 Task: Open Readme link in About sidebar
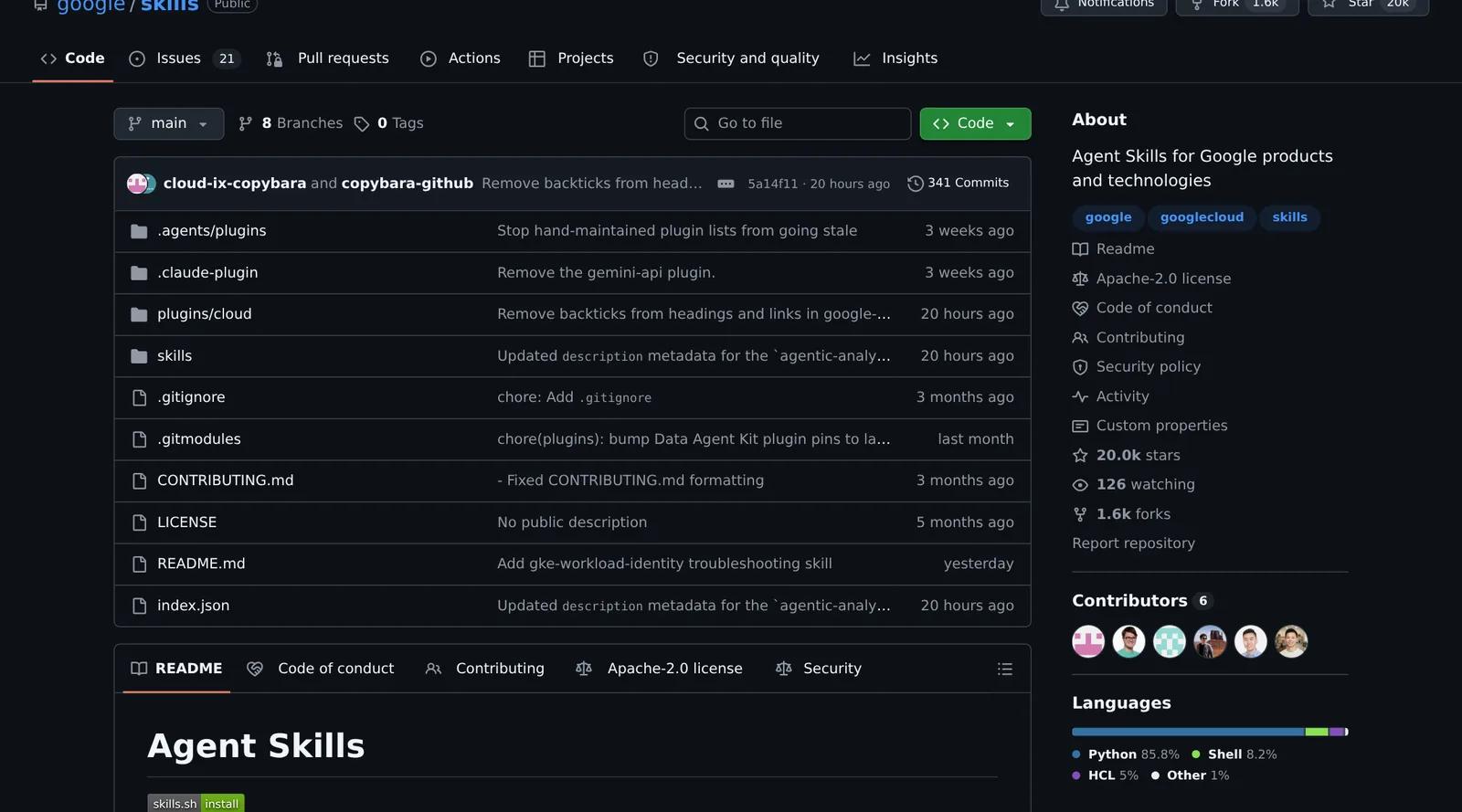tap(1114, 249)
